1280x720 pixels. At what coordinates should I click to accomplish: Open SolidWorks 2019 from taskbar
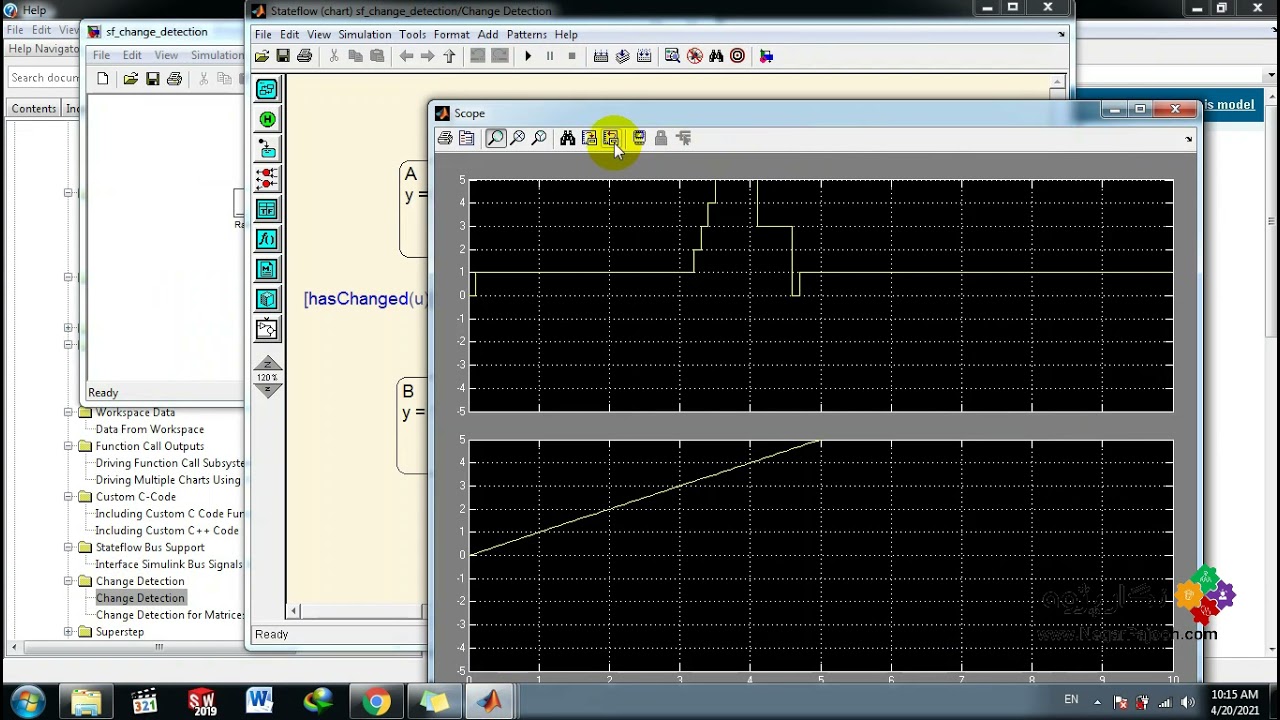pyautogui.click(x=202, y=701)
